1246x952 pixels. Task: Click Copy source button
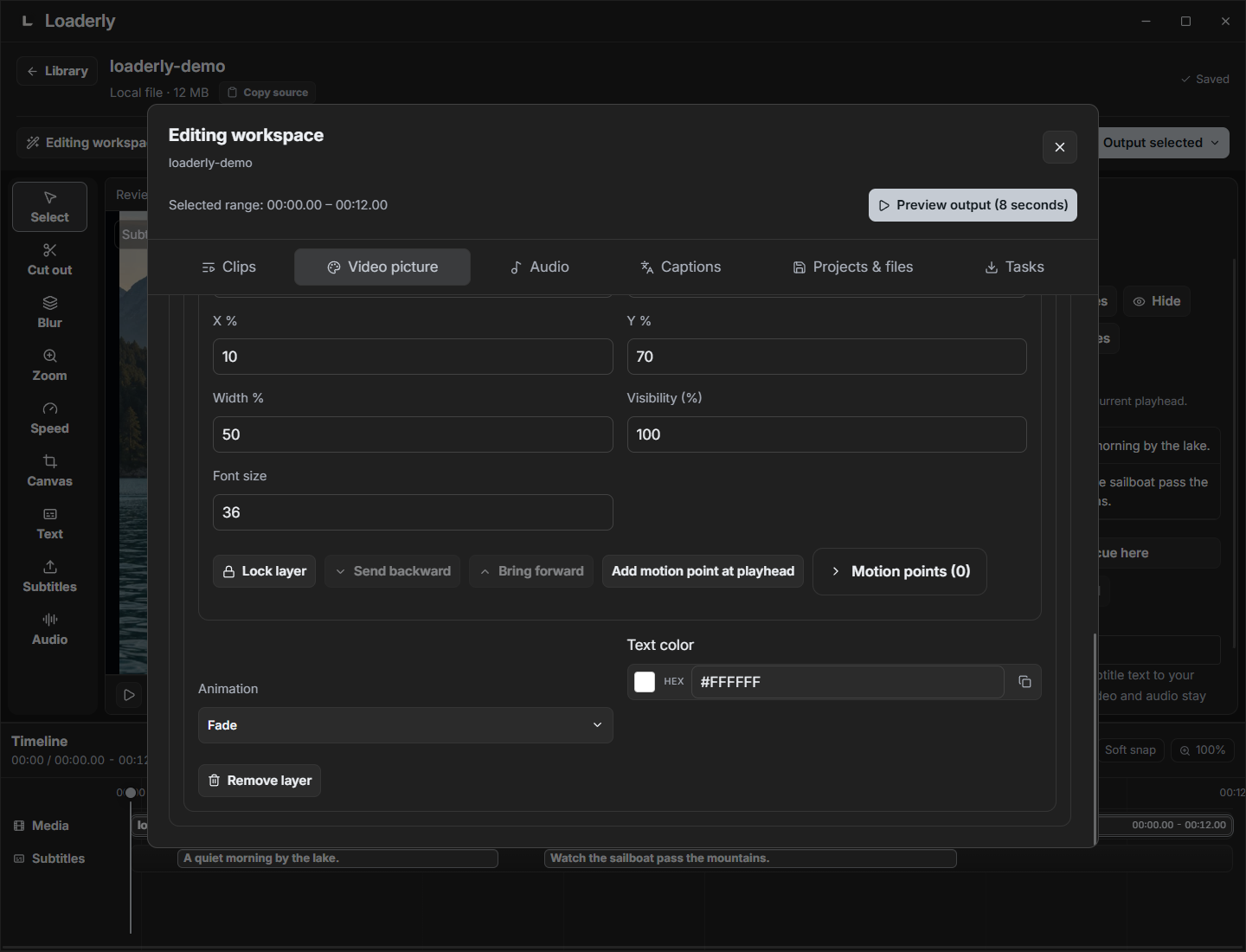click(x=267, y=93)
